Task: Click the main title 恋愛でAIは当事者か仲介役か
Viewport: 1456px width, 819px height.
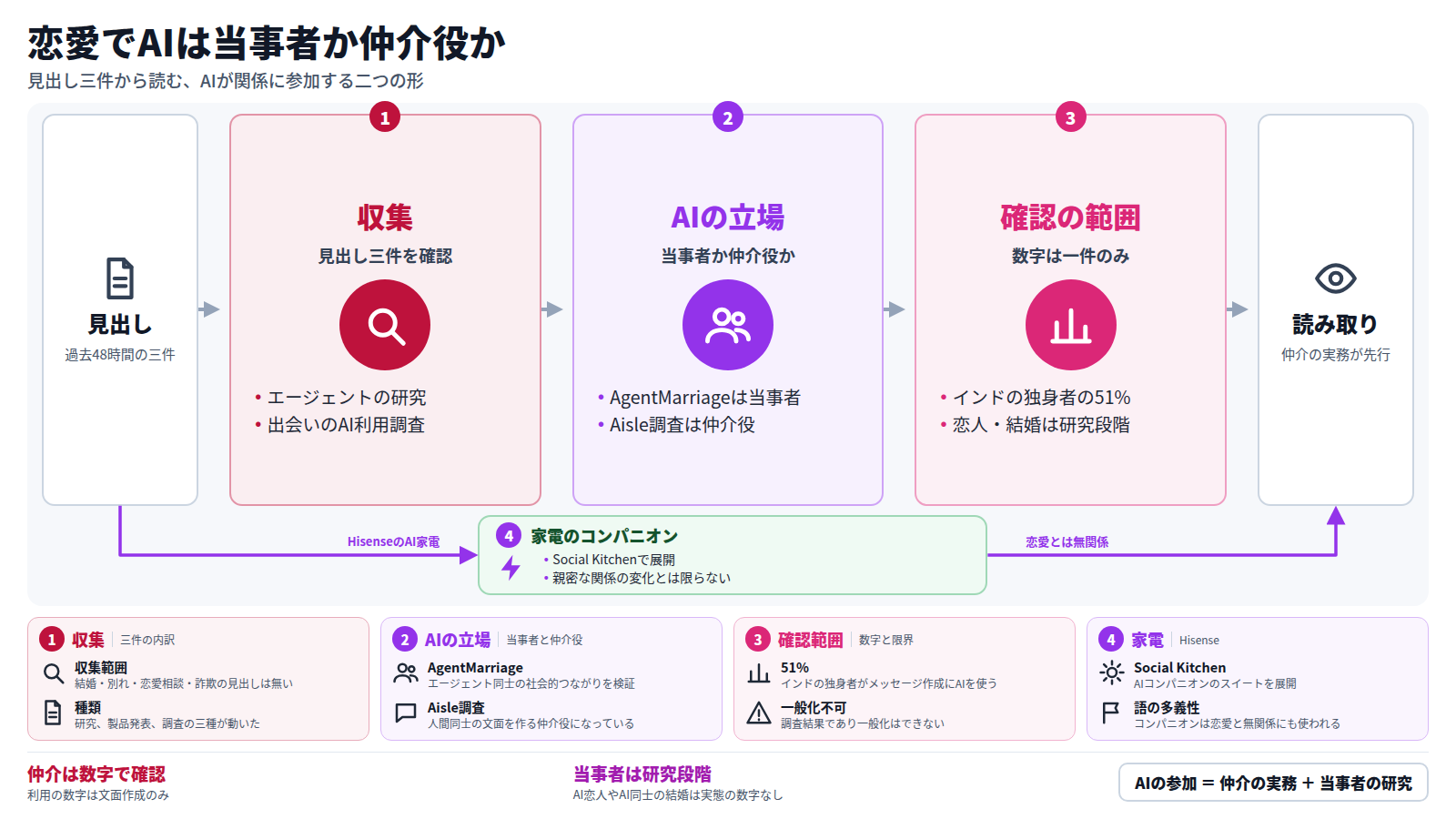Action: (267, 43)
